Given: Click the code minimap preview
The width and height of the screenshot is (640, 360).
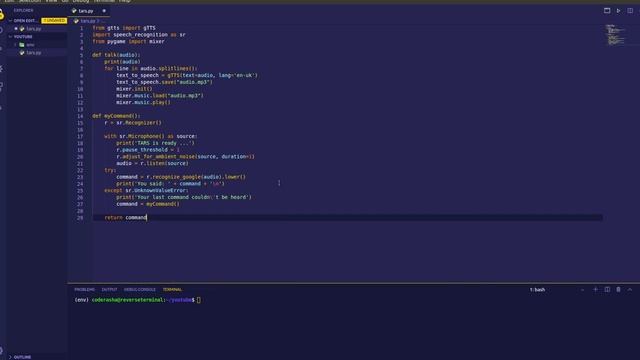Looking at the screenshot, I should 615,35.
